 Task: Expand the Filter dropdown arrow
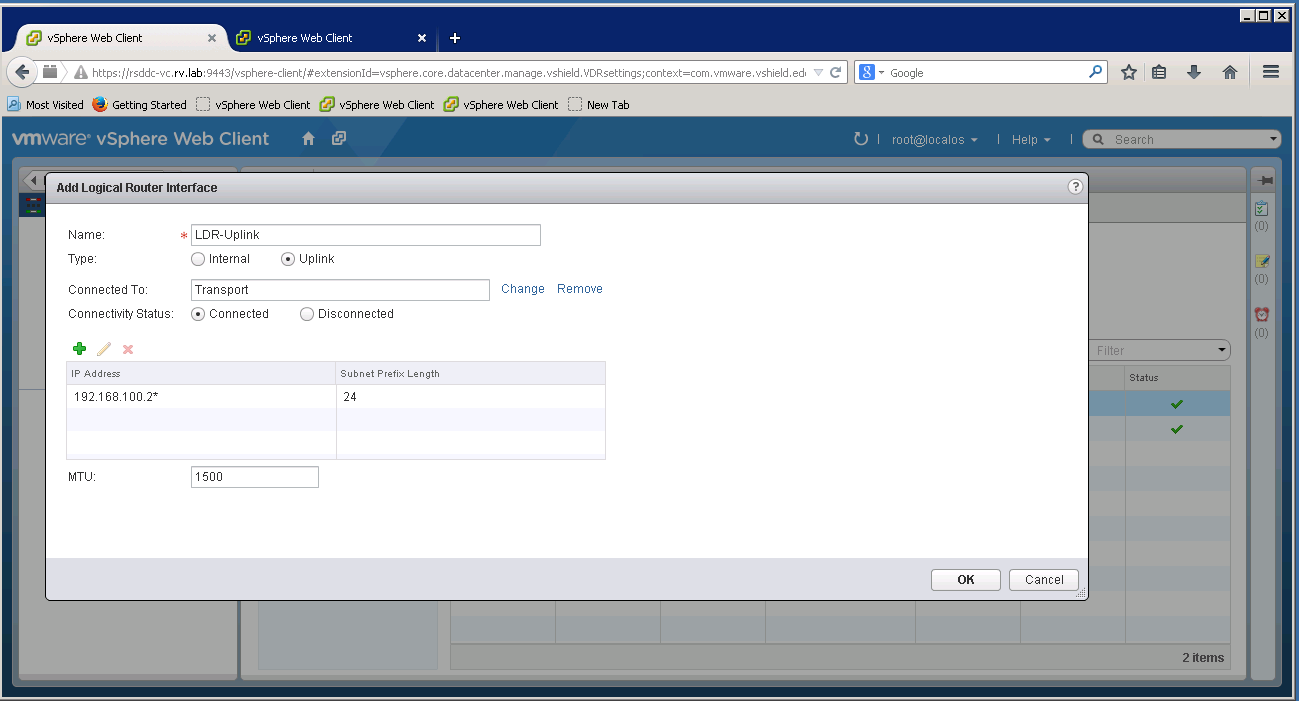coord(1221,350)
